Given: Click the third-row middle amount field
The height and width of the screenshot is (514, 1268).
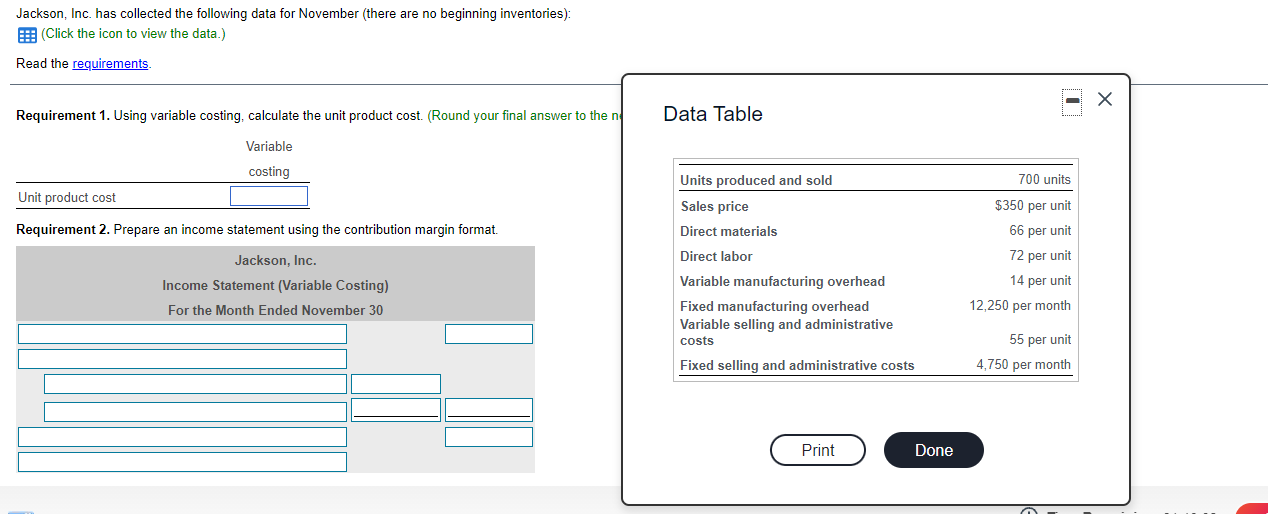Looking at the screenshot, I should click(x=396, y=384).
